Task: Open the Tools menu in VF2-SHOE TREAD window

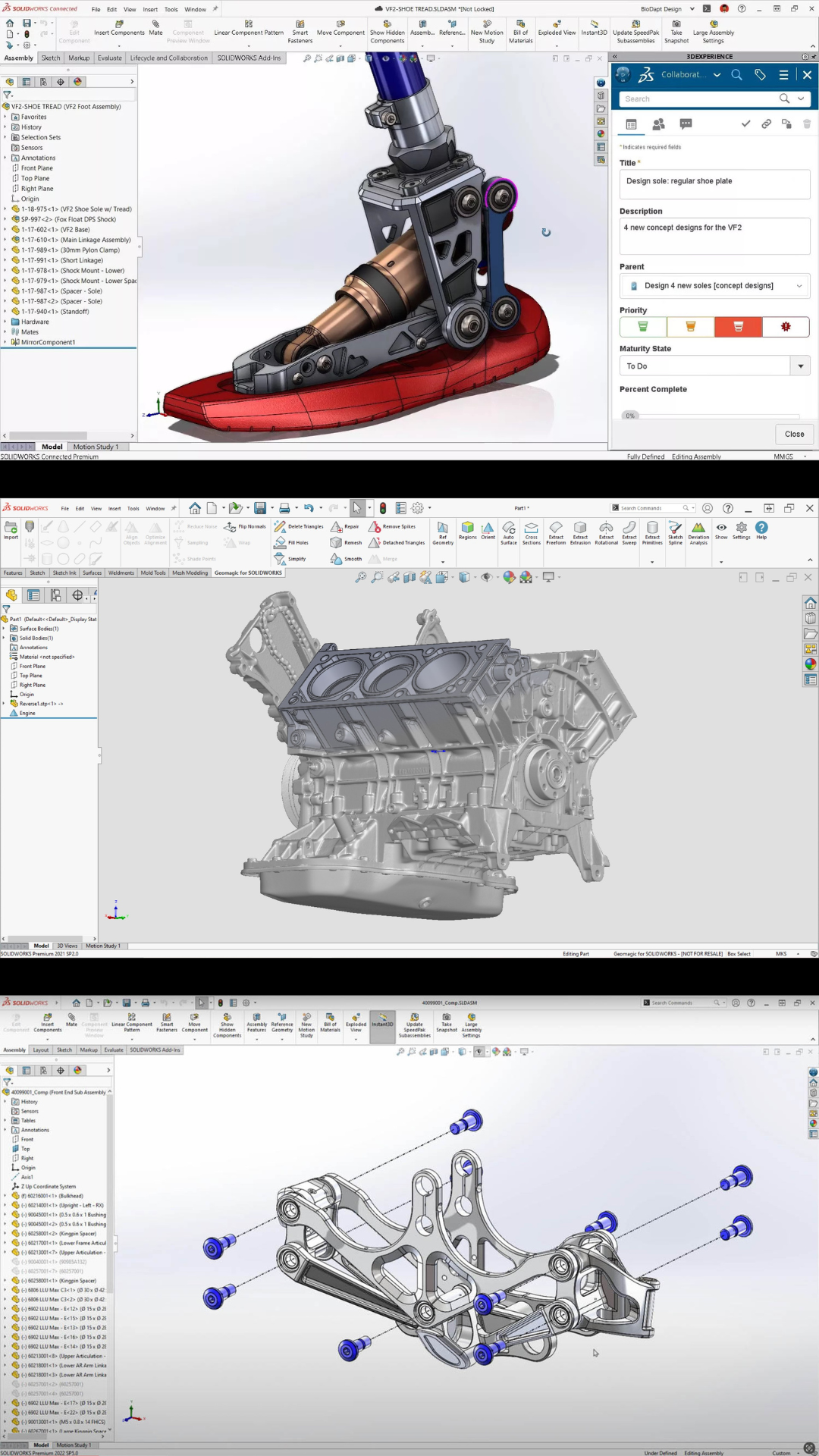Action: tap(171, 9)
